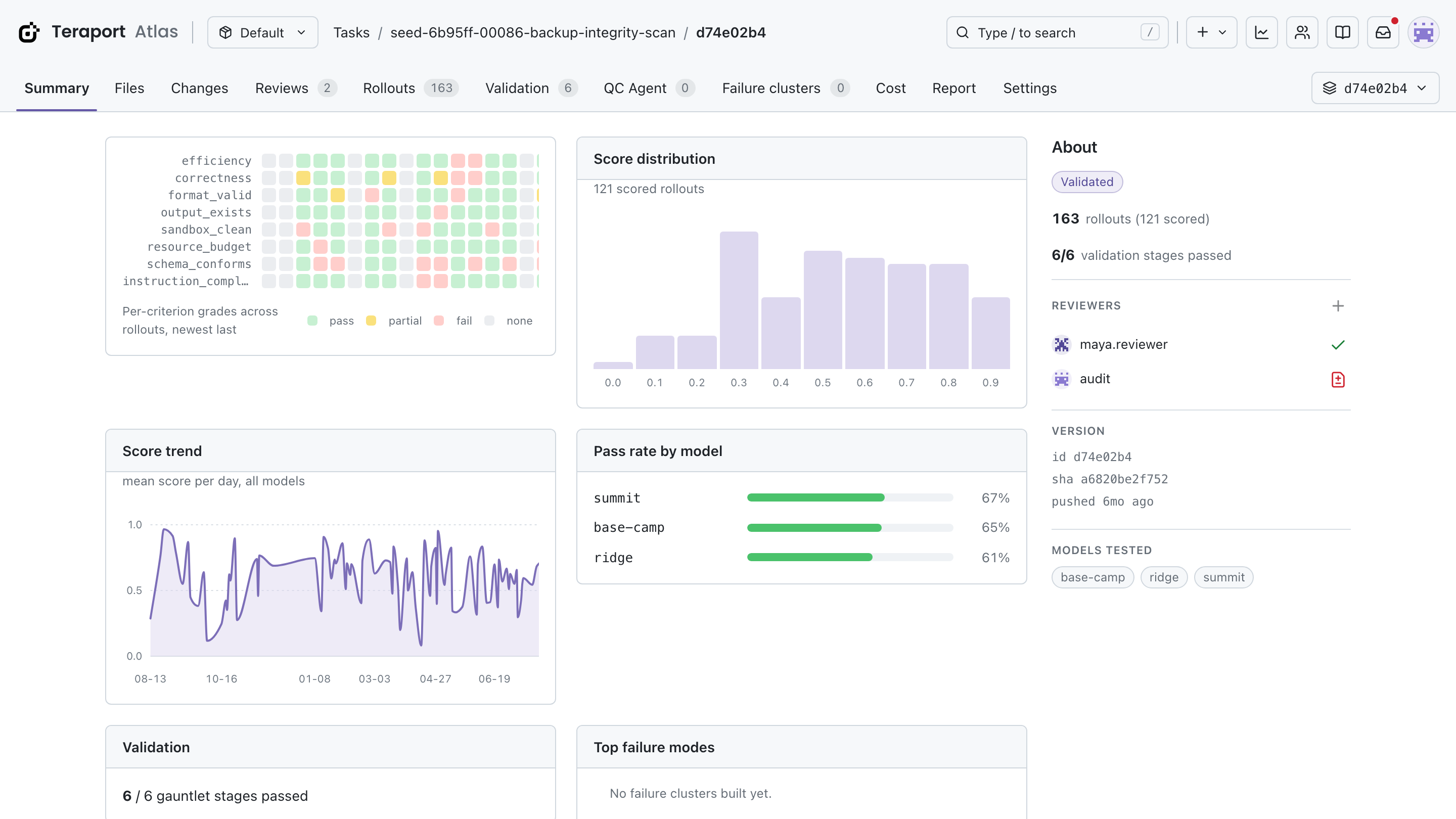Click the maya.reviewer avatar
This screenshot has height=819, width=1456.
click(x=1062, y=344)
